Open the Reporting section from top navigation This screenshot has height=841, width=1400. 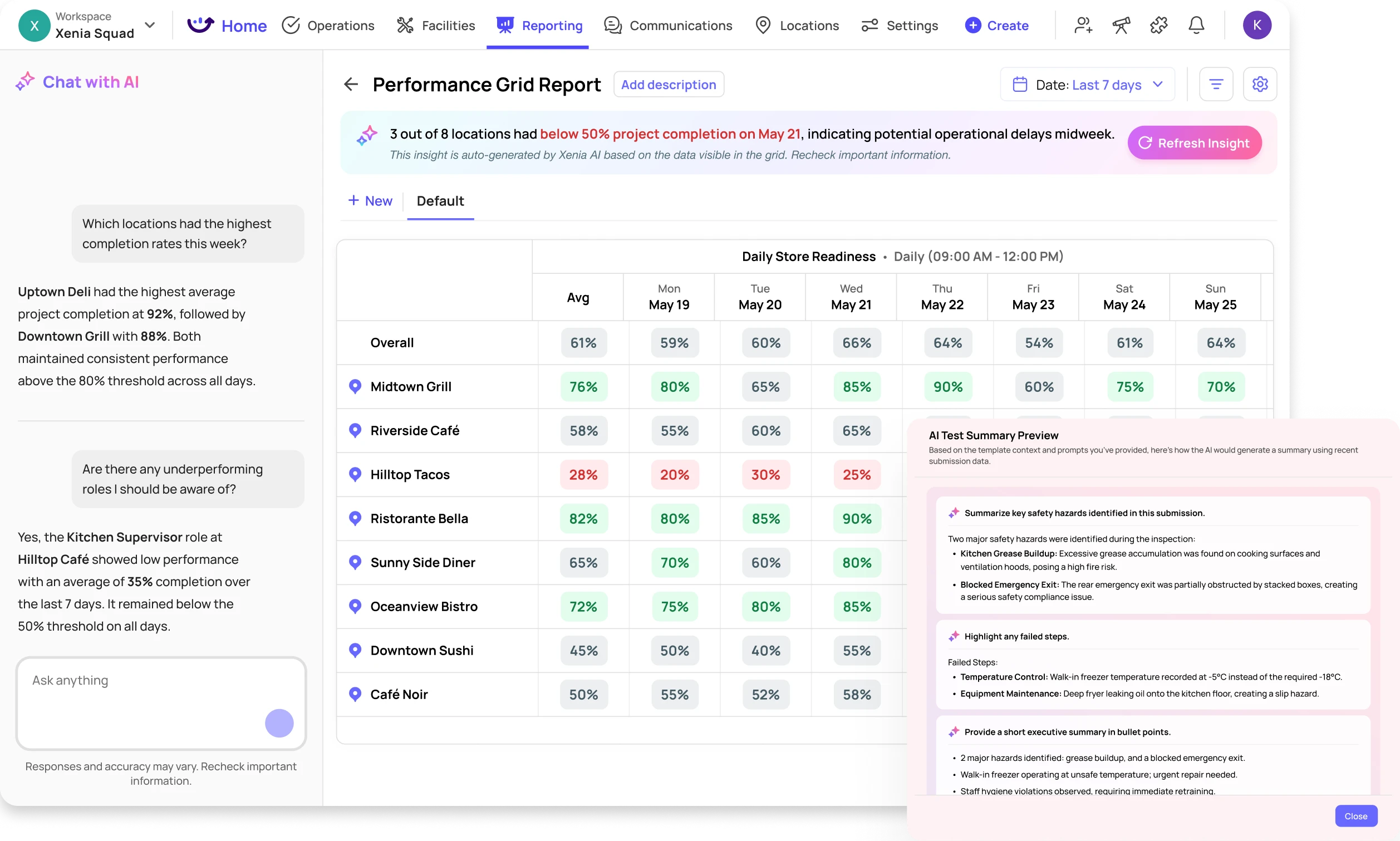537,26
